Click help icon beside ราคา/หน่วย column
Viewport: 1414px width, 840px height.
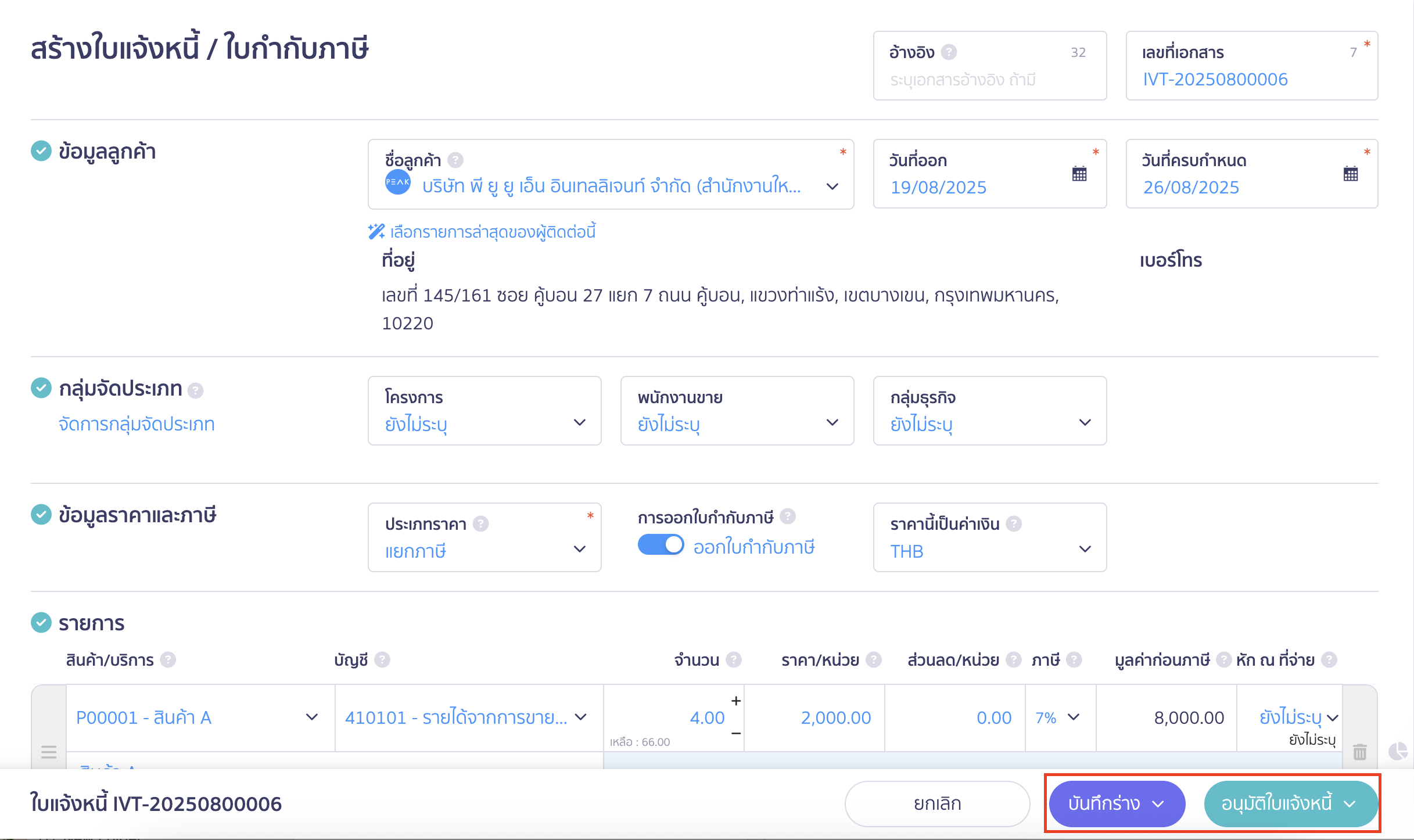874,660
